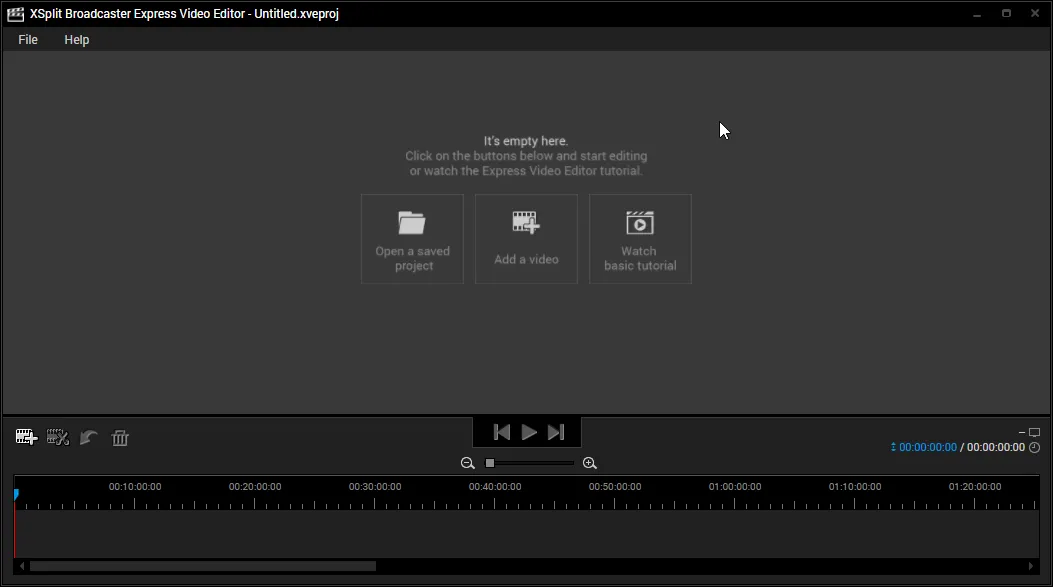Open the File menu
1053x587 pixels.
coord(28,40)
